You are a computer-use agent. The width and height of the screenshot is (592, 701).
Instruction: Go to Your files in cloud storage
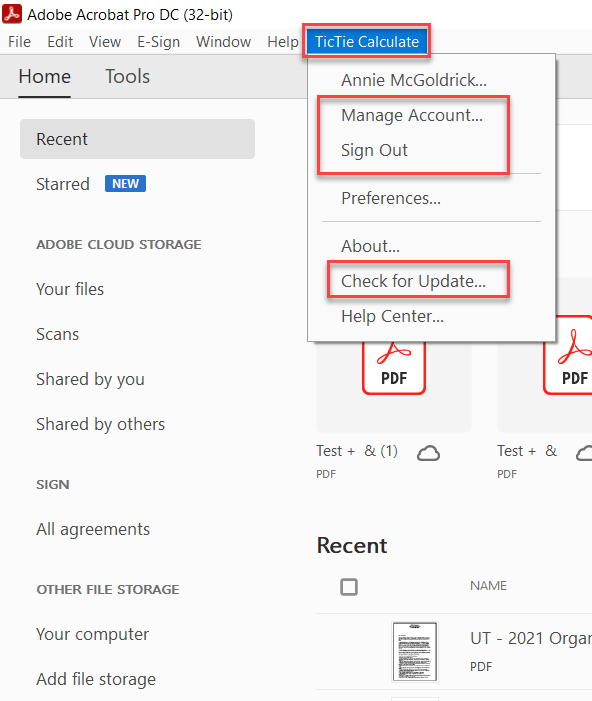70,289
